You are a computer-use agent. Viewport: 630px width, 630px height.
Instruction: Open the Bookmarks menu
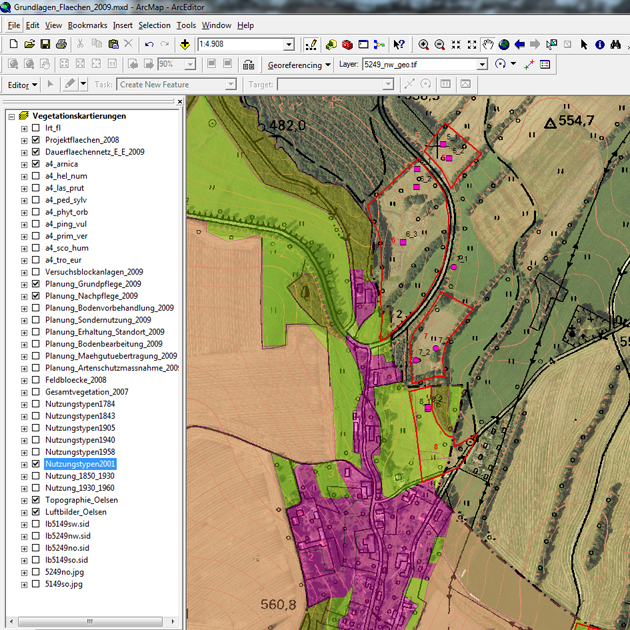point(88,25)
